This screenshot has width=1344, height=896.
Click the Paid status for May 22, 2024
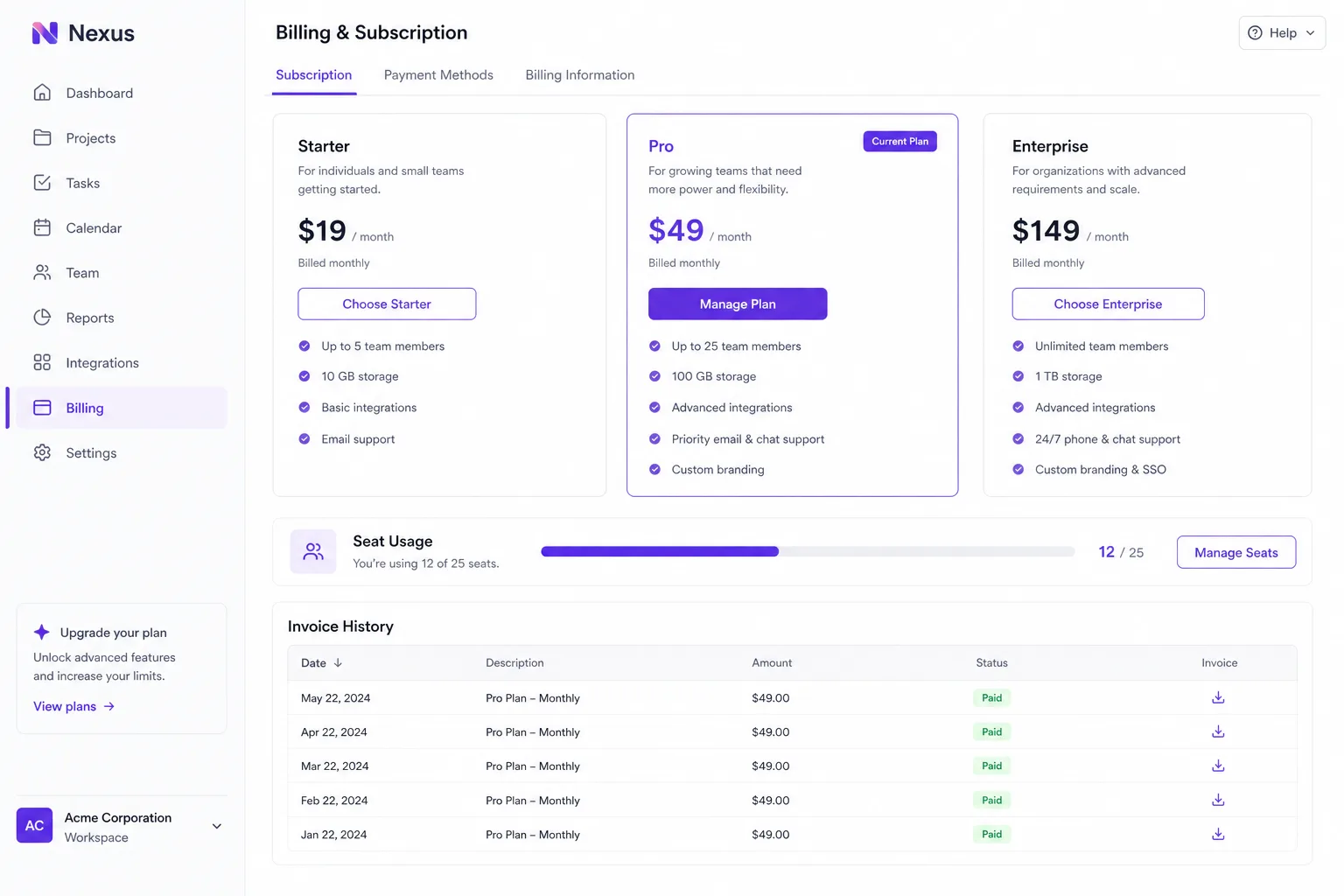(x=991, y=697)
